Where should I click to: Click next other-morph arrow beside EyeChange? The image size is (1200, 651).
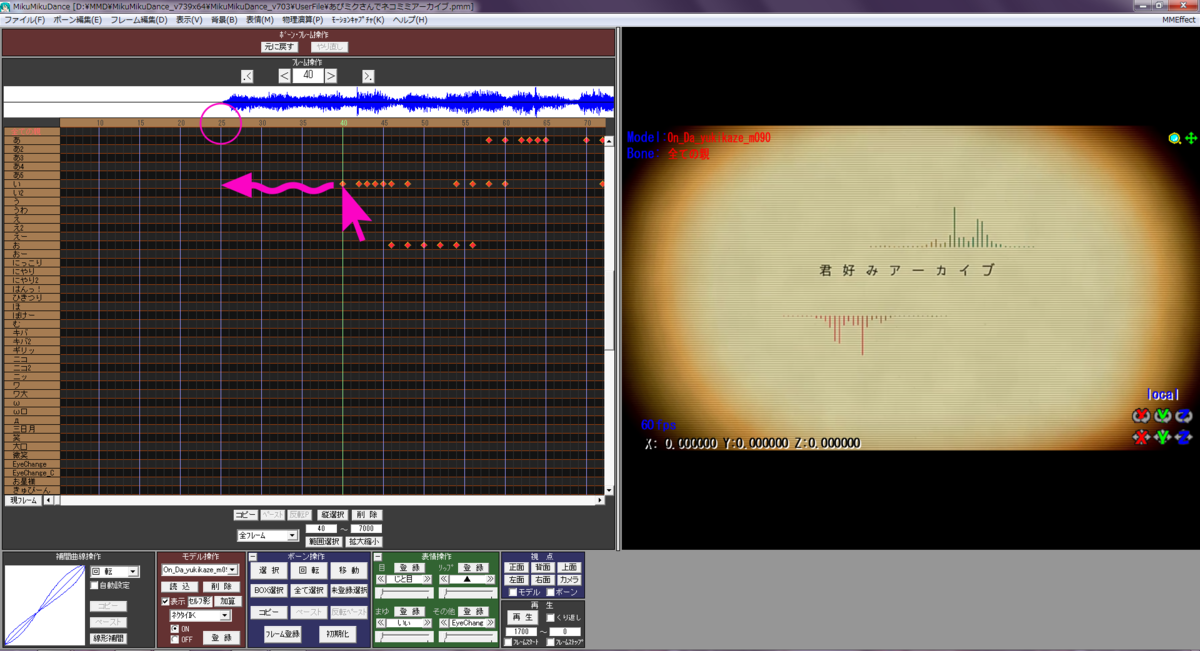(x=490, y=623)
